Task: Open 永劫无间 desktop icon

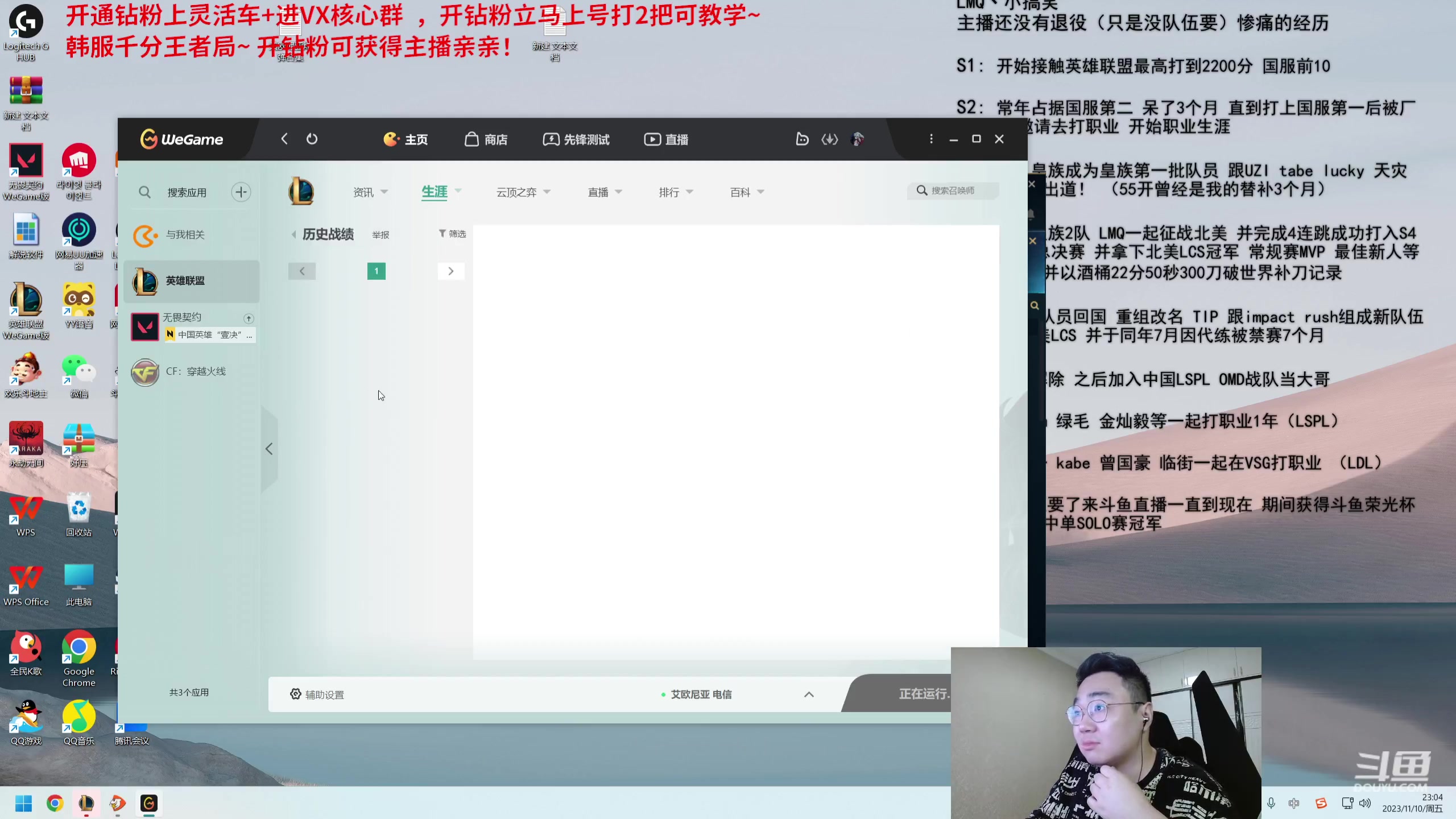Action: click(26, 445)
